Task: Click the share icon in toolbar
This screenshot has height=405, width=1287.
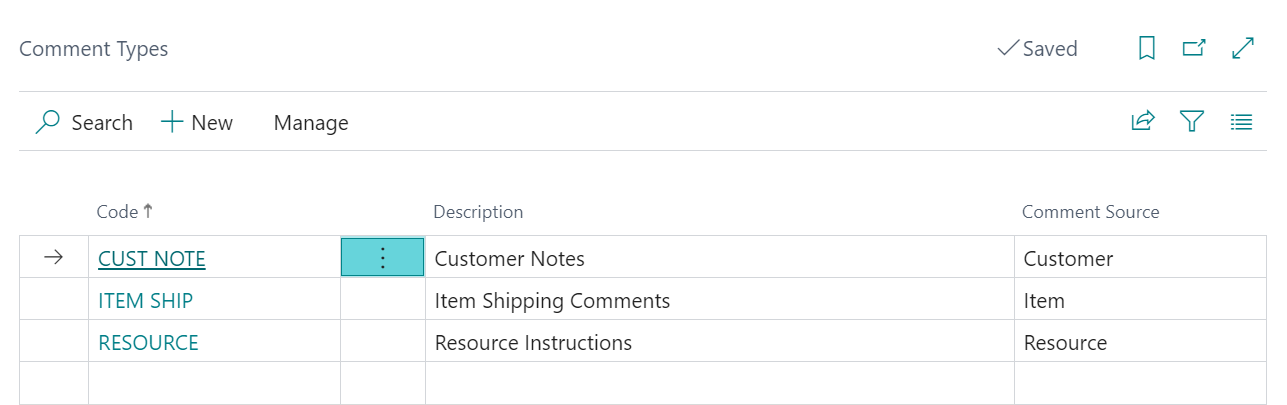Action: pos(1143,122)
